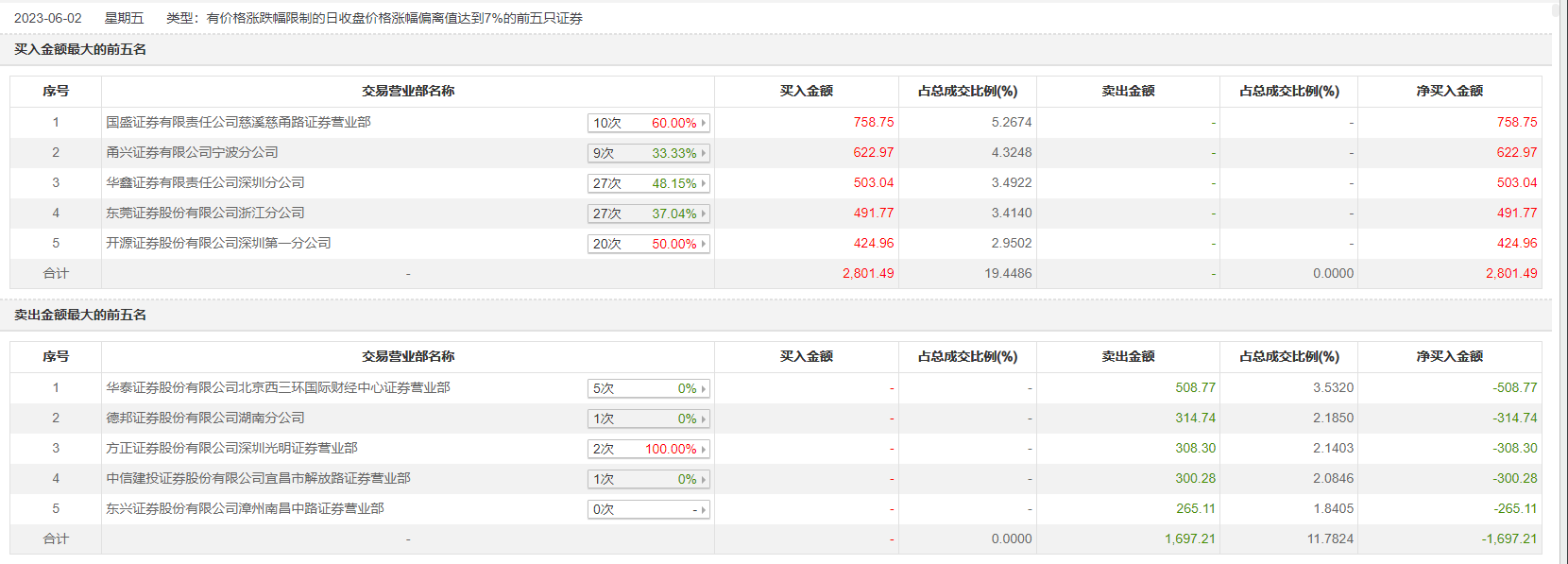The height and width of the screenshot is (564, 1568).
Task: Open 中信建投证券宜昌市解放路营业部 link
Action: (x=258, y=478)
